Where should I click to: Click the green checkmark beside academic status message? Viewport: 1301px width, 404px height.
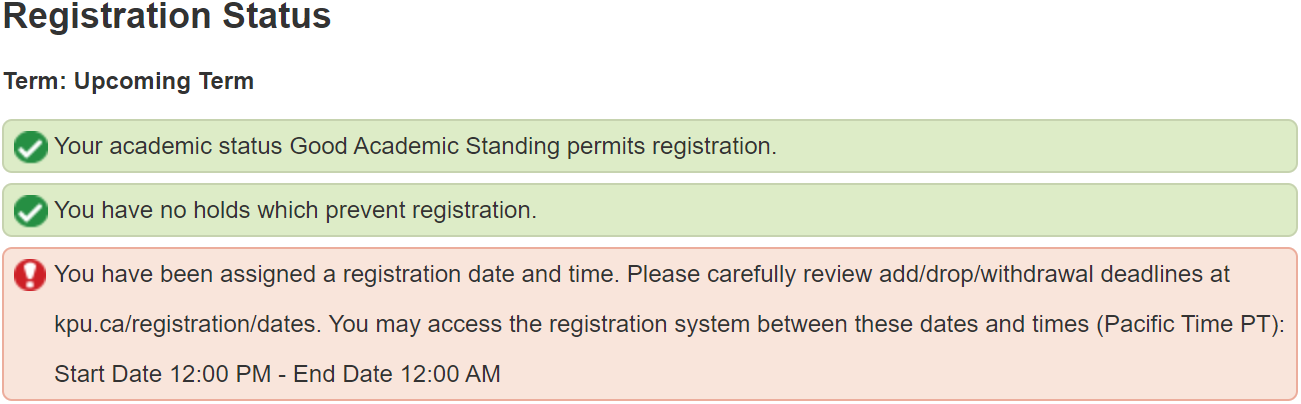[31, 148]
